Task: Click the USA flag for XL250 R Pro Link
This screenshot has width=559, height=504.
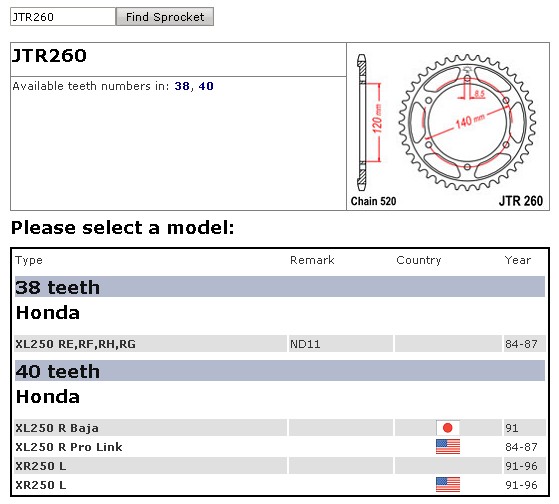Action: [448, 447]
